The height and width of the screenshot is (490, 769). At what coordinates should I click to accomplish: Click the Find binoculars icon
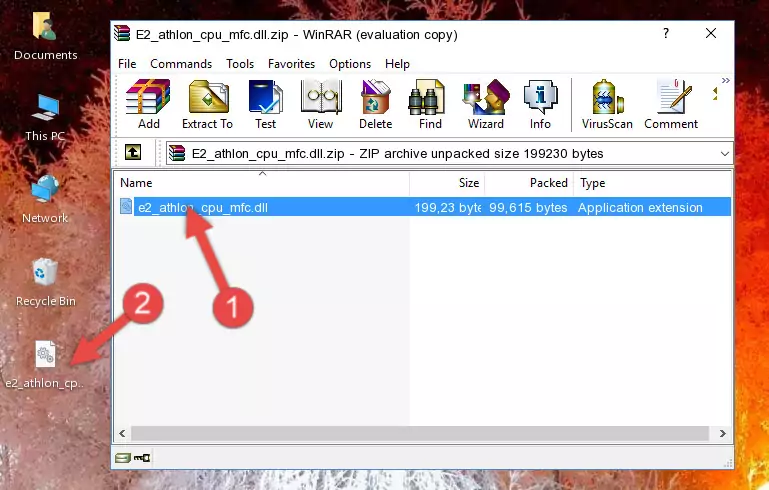430,104
